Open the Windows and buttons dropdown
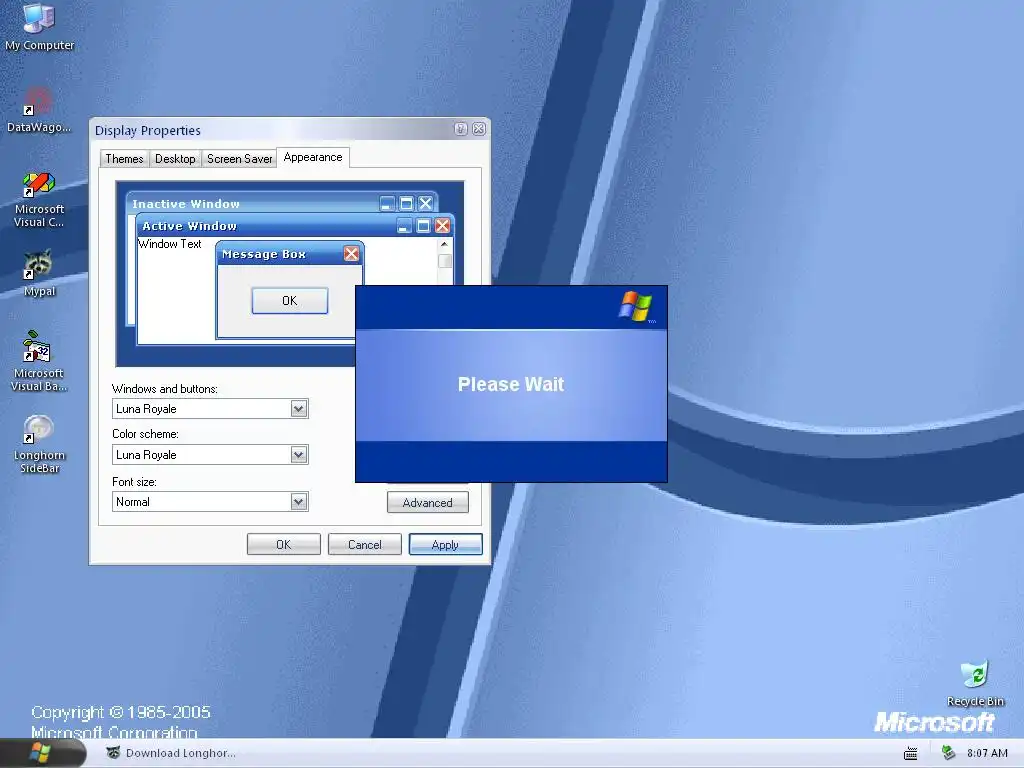Image resolution: width=1024 pixels, height=768 pixels. pos(210,409)
